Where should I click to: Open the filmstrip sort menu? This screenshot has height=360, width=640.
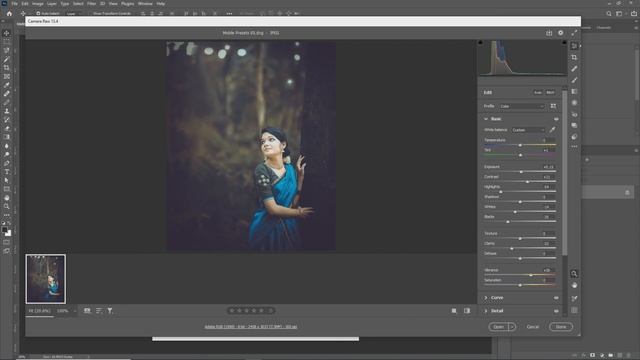(x=98, y=311)
